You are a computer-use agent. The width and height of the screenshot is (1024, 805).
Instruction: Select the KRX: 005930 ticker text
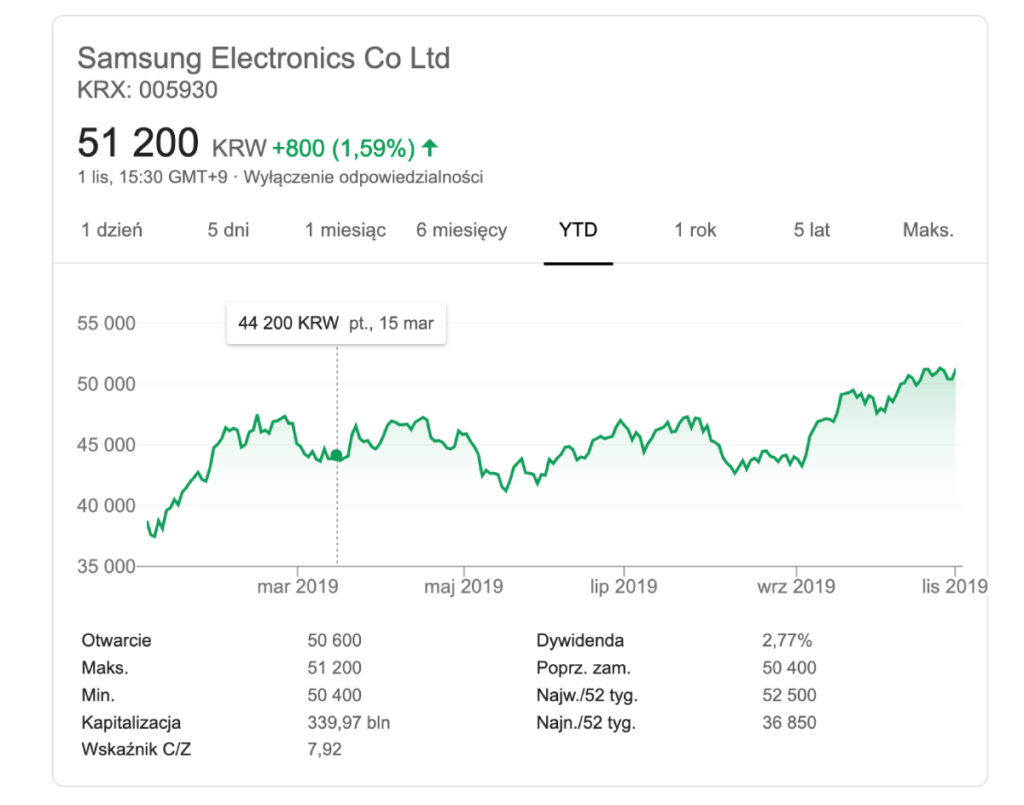(x=148, y=90)
